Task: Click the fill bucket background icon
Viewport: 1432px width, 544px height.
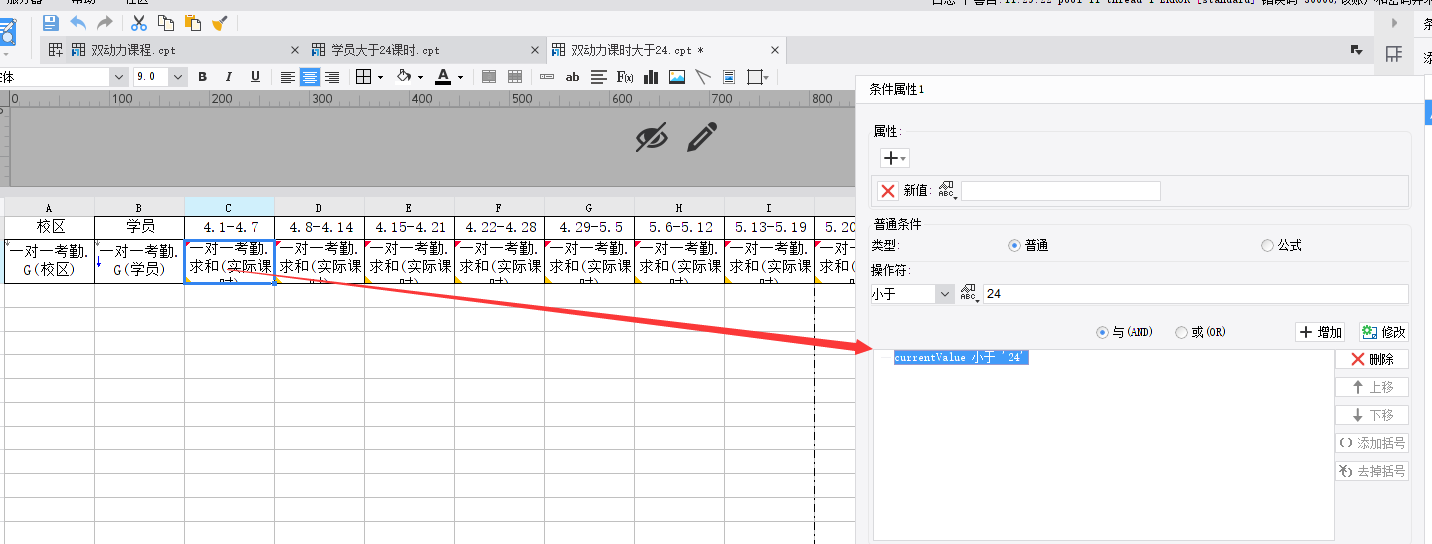Action: click(x=404, y=77)
